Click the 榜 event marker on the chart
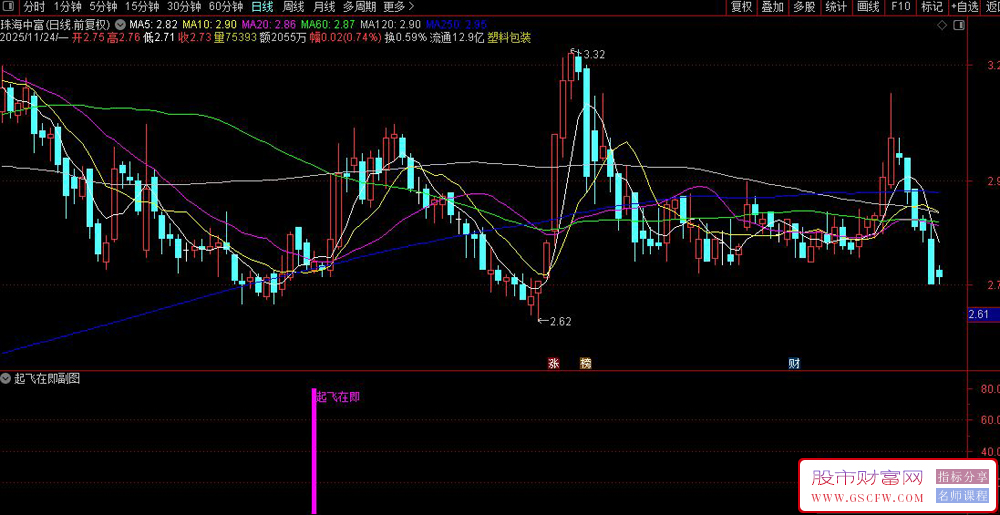 pyautogui.click(x=586, y=363)
